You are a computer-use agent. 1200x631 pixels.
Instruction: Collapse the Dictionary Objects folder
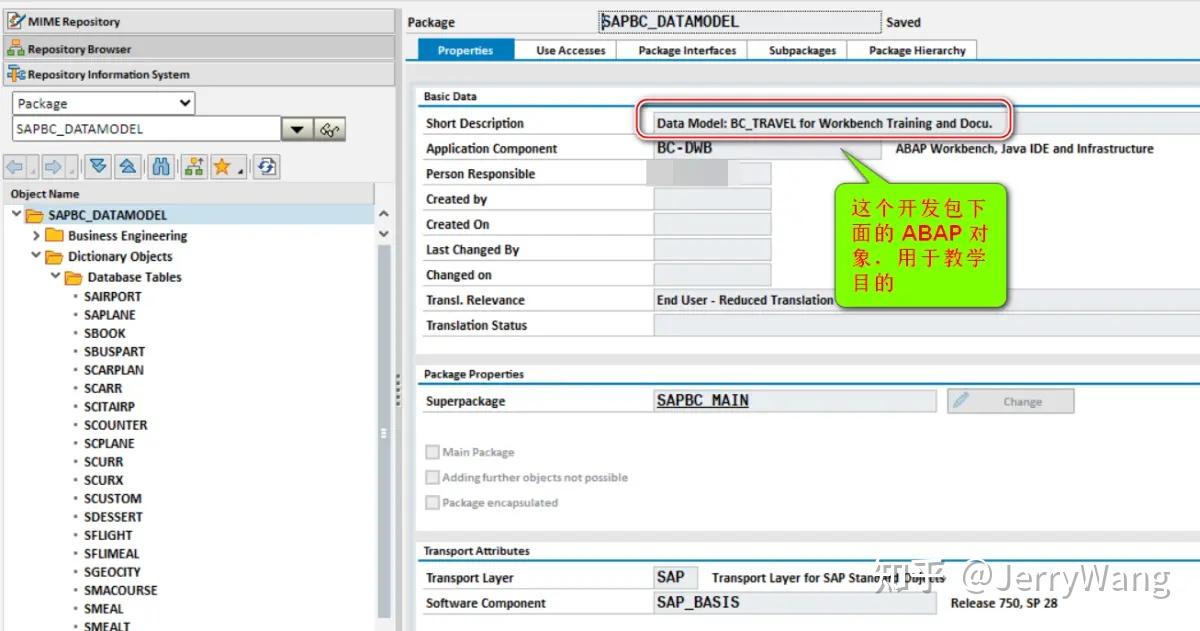tap(37, 257)
